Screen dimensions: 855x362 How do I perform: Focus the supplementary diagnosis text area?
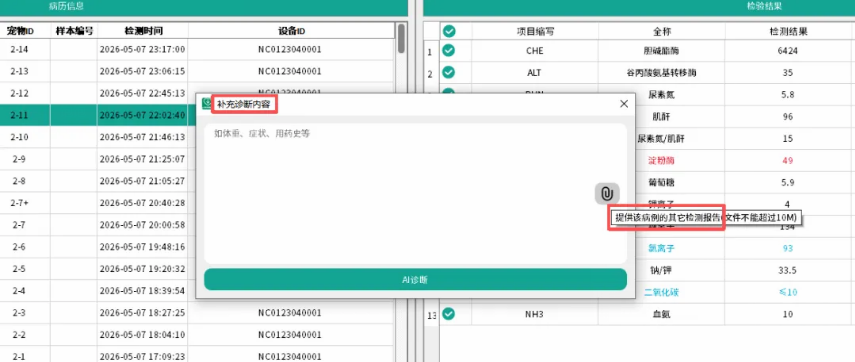tap(415, 194)
